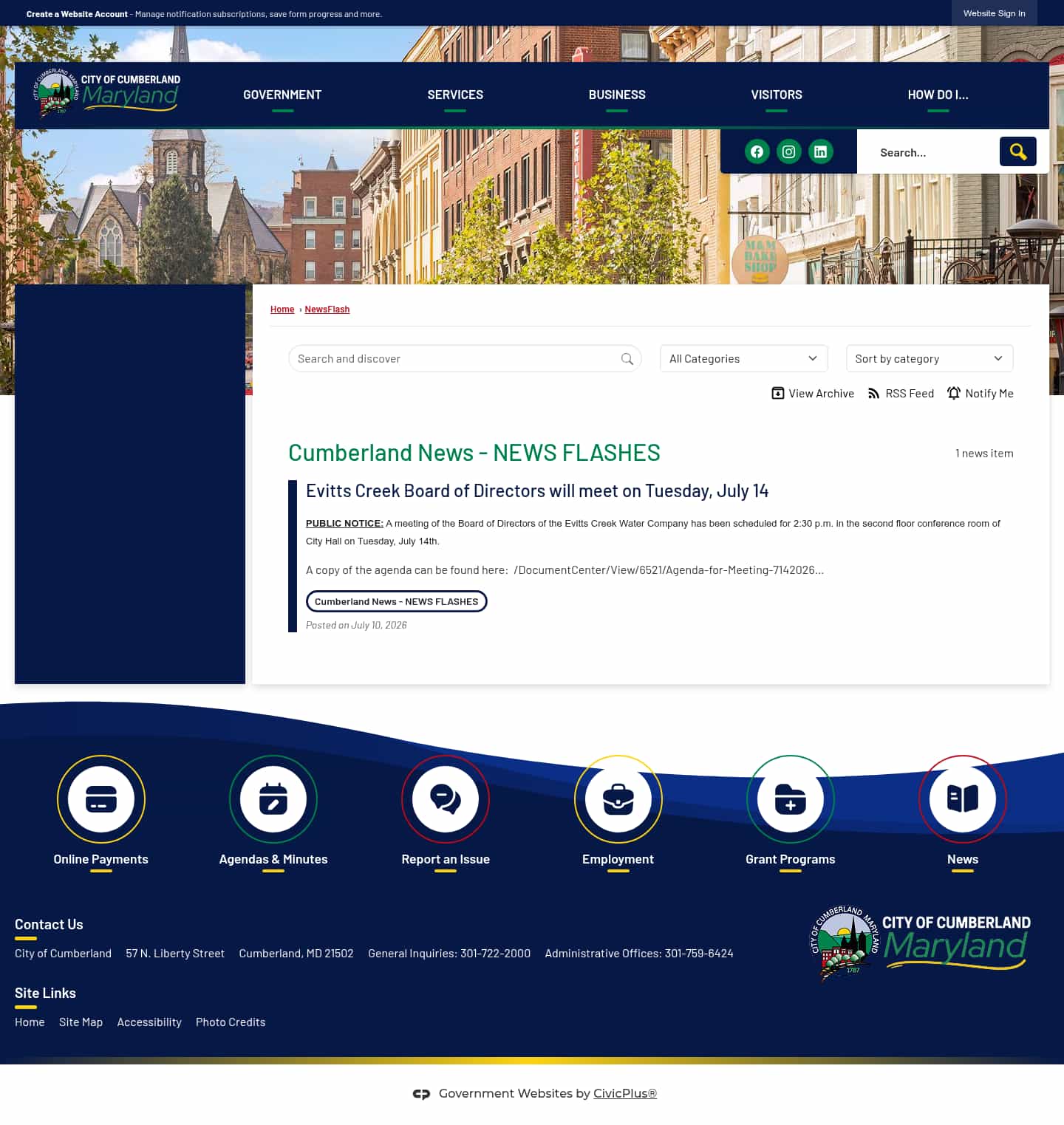This screenshot has height=1125, width=1064.
Task: Click Notify Me text link
Action: (989, 393)
